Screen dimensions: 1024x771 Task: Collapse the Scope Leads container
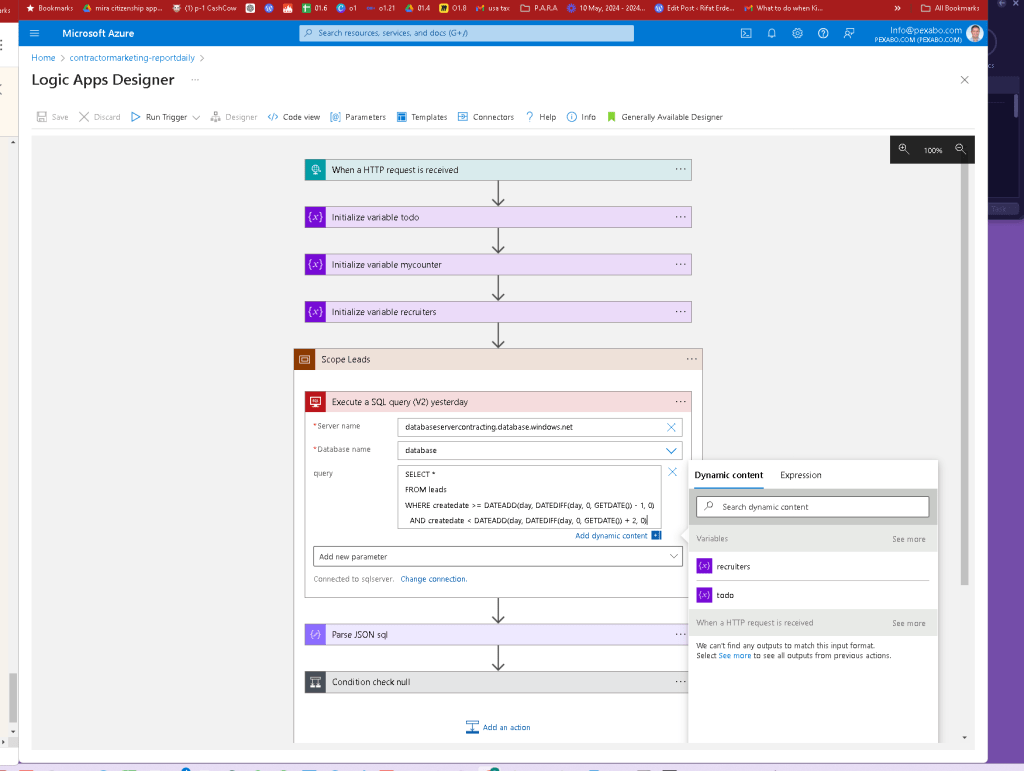[498, 360]
